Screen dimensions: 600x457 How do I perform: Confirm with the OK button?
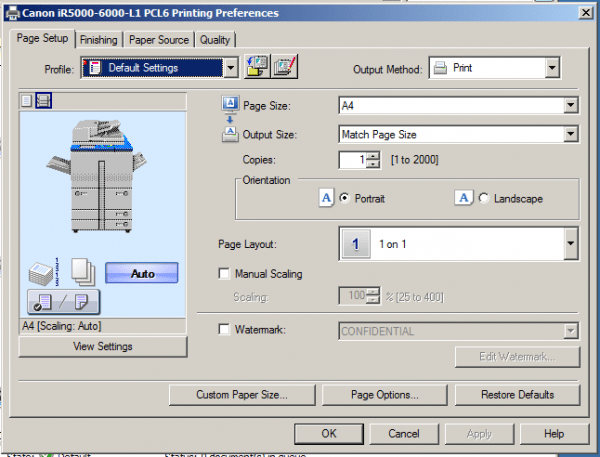(329, 434)
